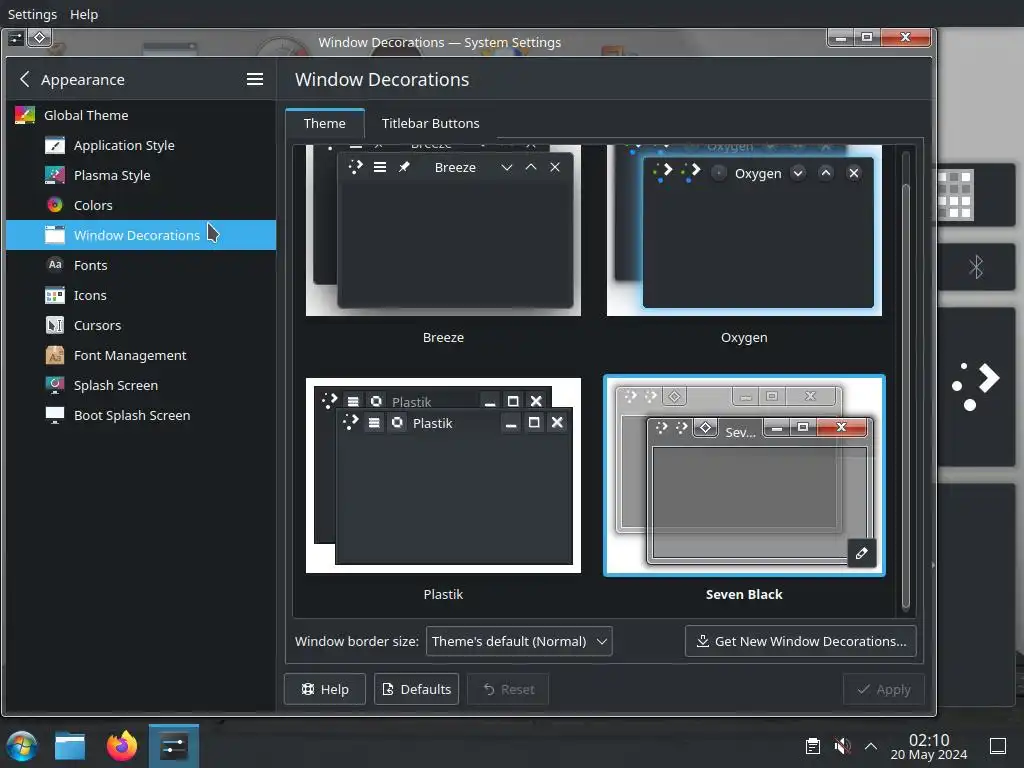1024x768 pixels.
Task: Open the sidebar hamburger menu
Action: pos(255,80)
